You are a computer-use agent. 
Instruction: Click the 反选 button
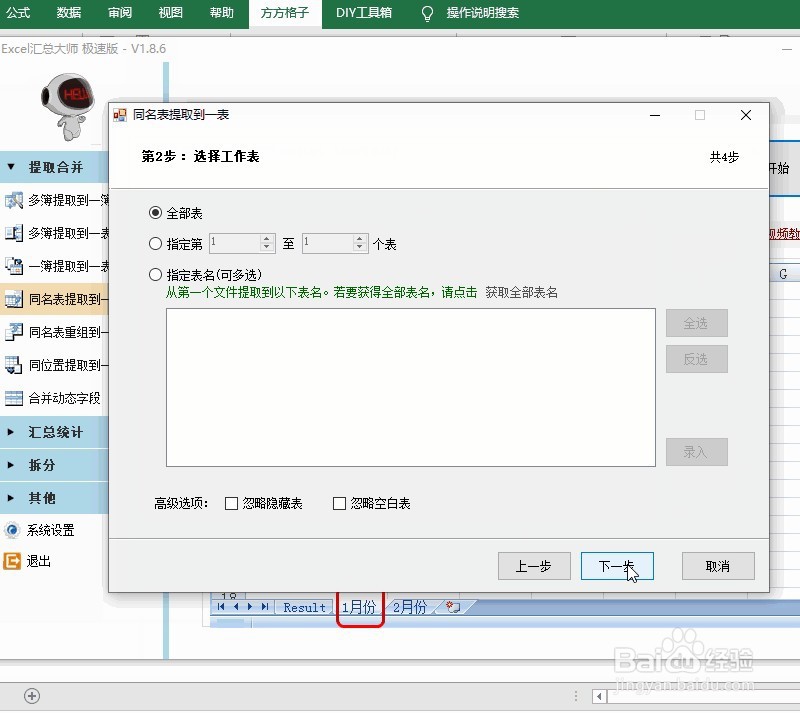pyautogui.click(x=696, y=359)
